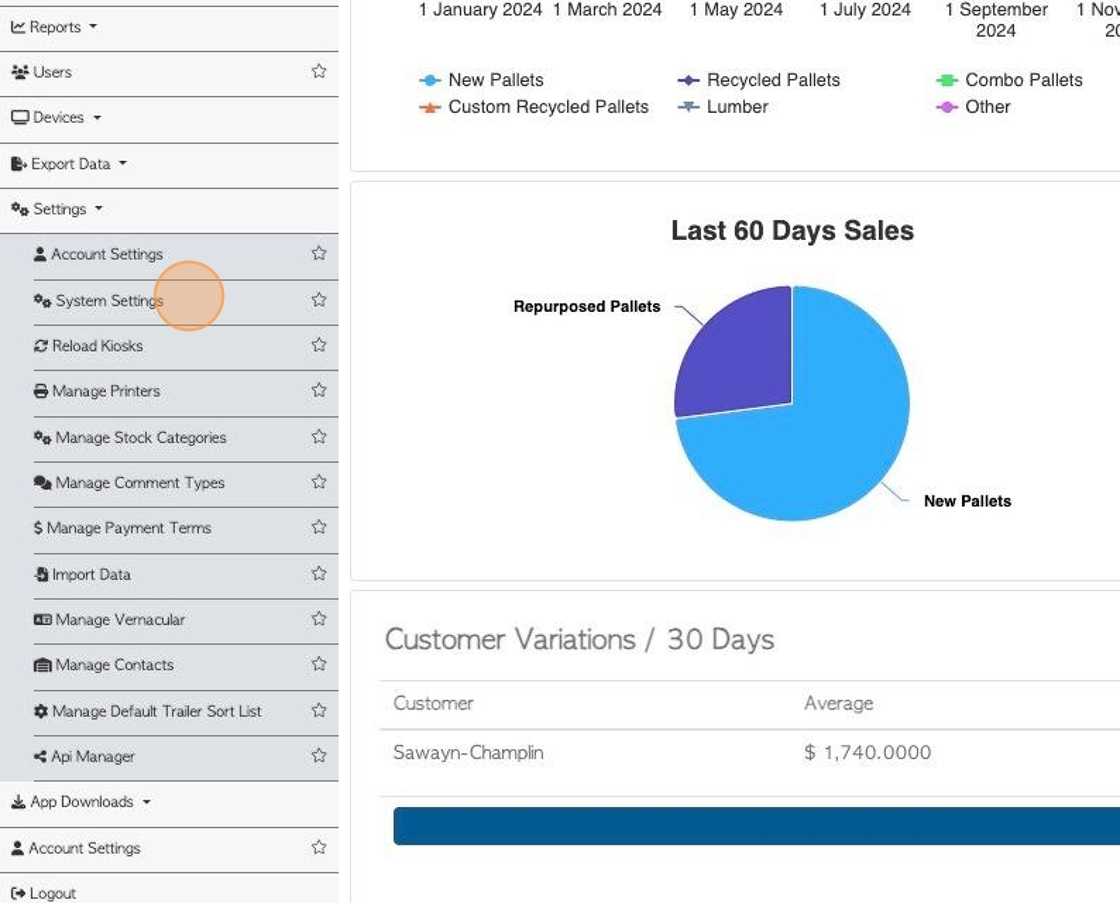Toggle the Api Manager favorite star
This screenshot has height=903, width=1120.
coord(319,755)
